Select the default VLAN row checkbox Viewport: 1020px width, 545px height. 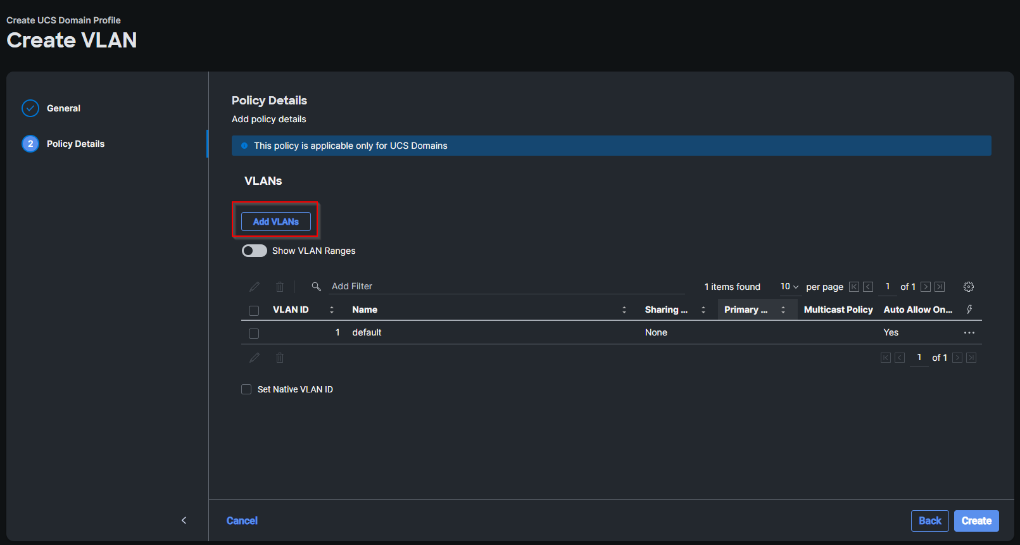coord(254,333)
